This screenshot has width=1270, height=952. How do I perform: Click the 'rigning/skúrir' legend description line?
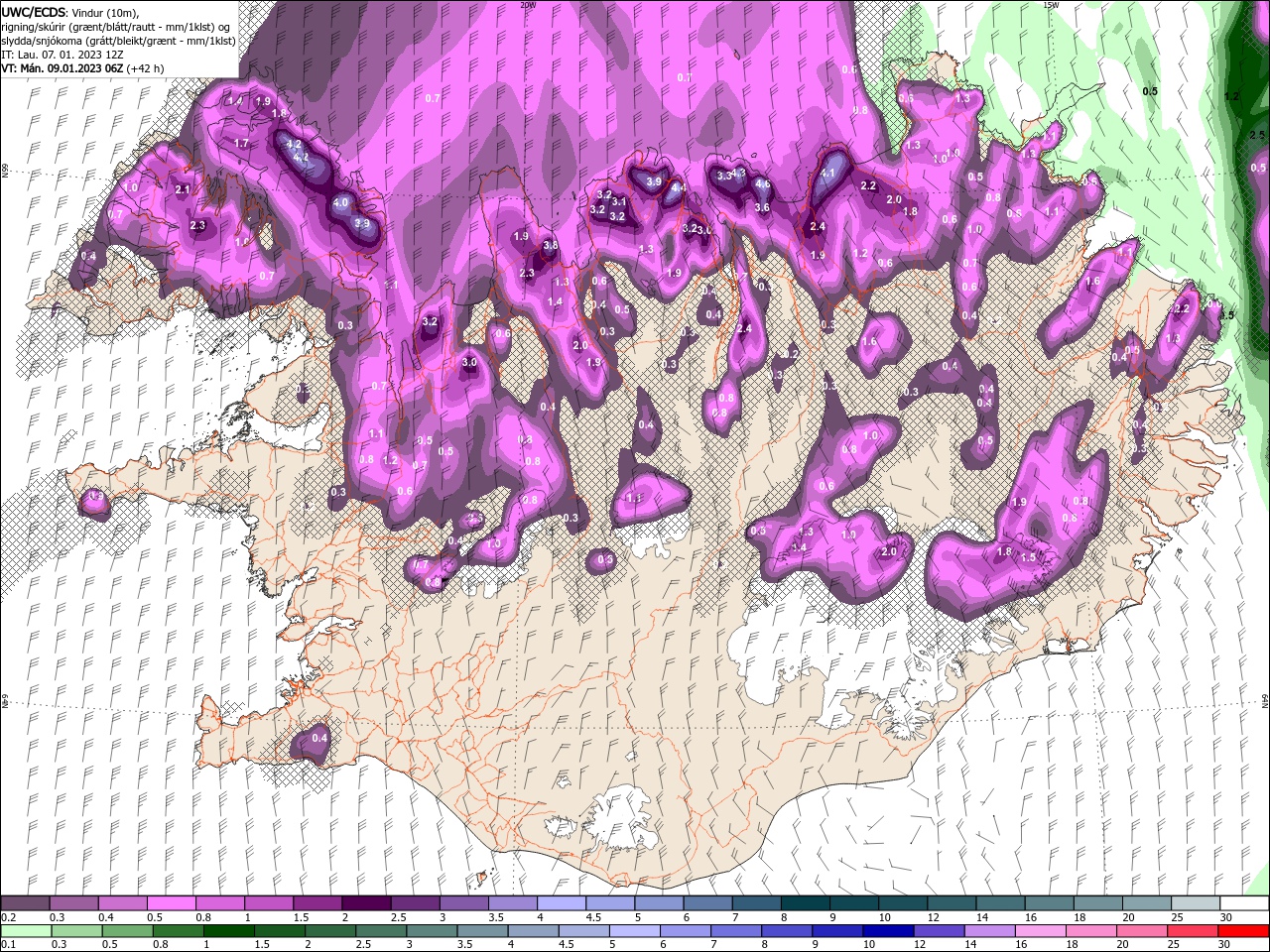(116, 27)
